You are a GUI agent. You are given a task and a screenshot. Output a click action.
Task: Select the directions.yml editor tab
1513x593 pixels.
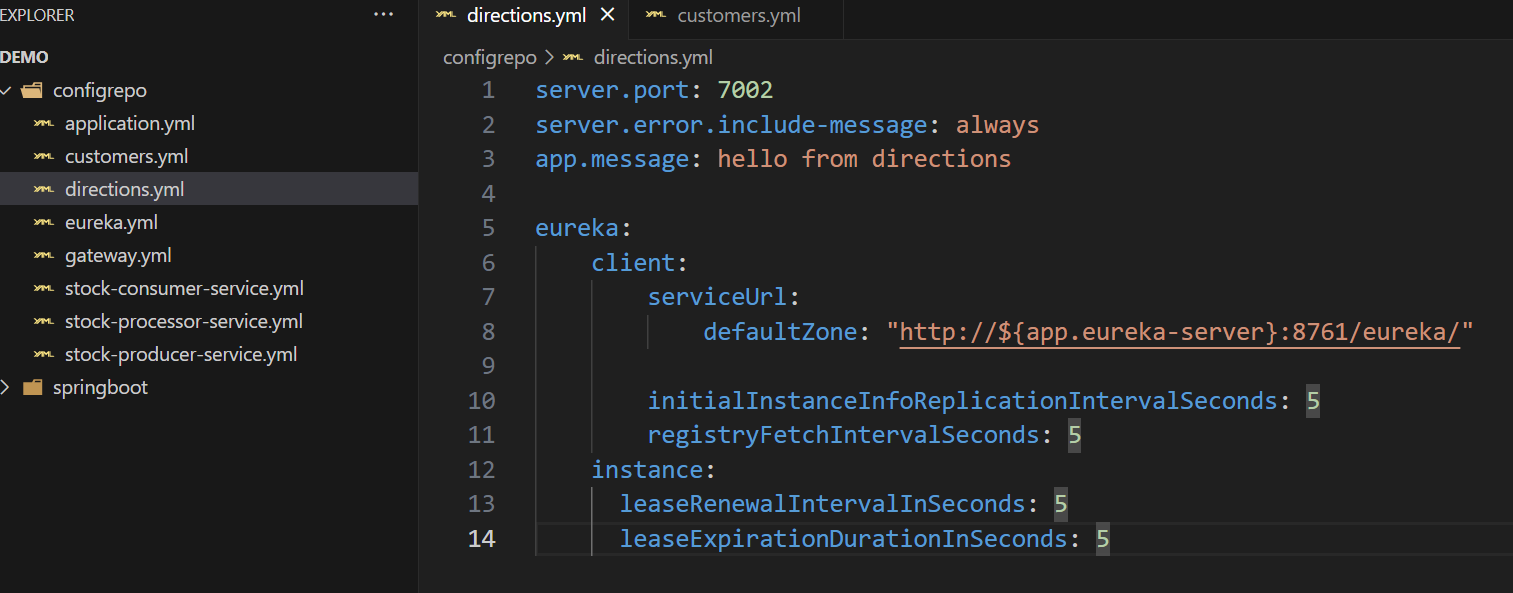pos(526,16)
